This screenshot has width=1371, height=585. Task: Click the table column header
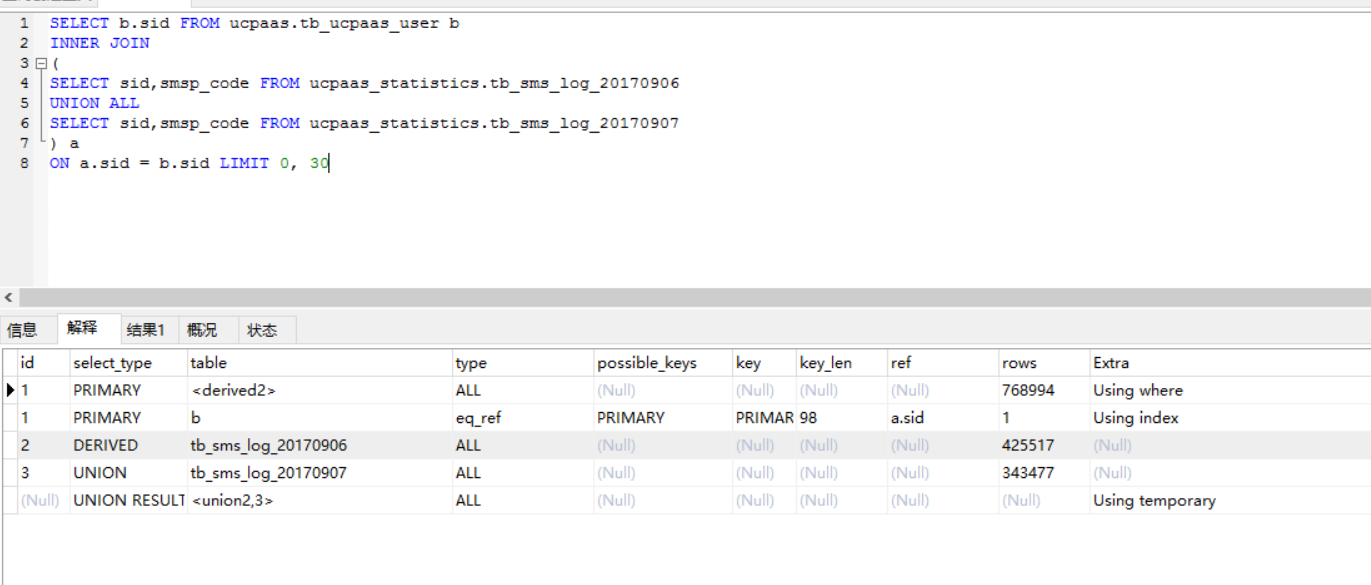tap(319, 363)
